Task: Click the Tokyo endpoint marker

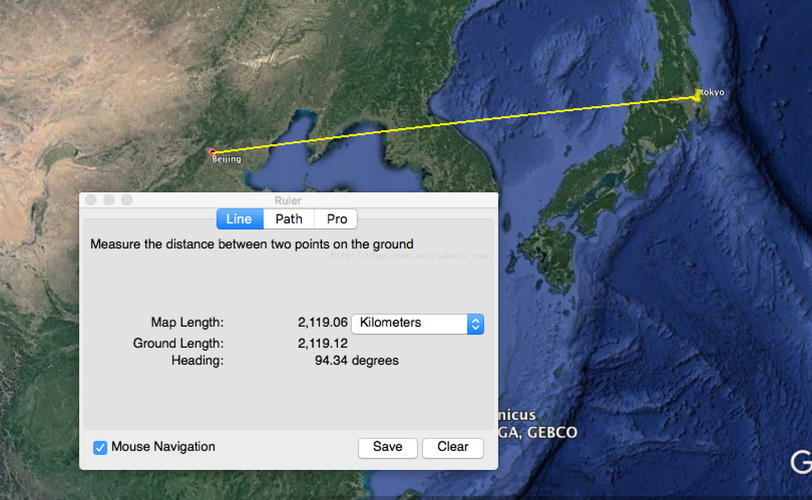Action: click(x=697, y=96)
